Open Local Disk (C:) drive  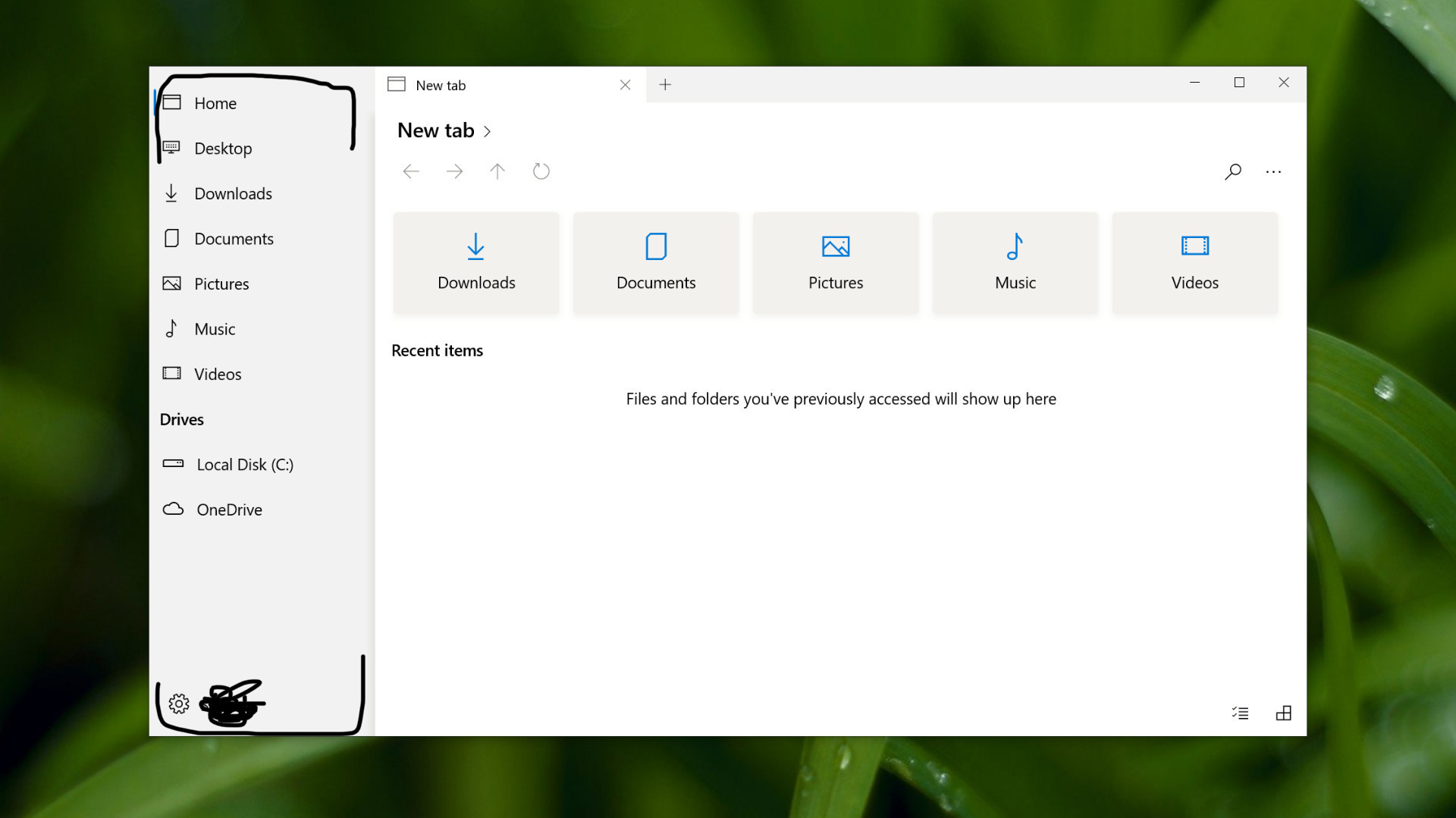[x=244, y=464]
